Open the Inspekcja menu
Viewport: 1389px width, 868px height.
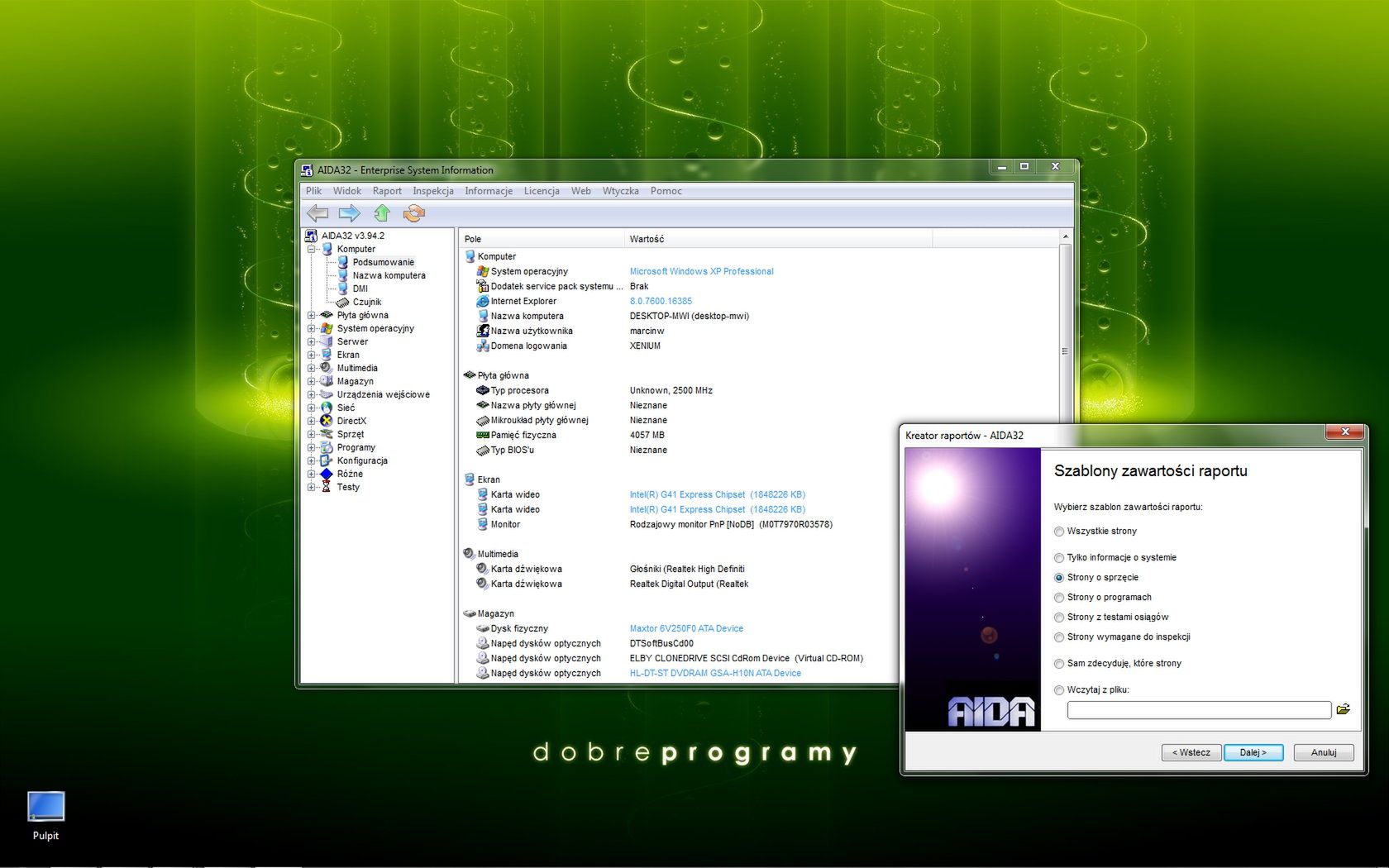[x=433, y=191]
